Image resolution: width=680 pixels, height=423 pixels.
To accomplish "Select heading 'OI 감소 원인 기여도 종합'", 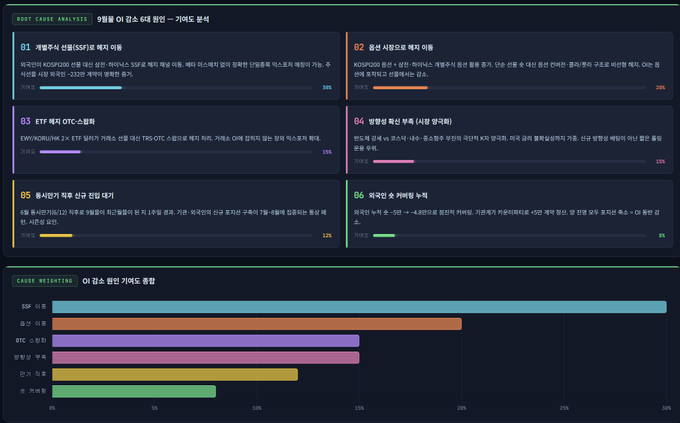I will tap(119, 281).
